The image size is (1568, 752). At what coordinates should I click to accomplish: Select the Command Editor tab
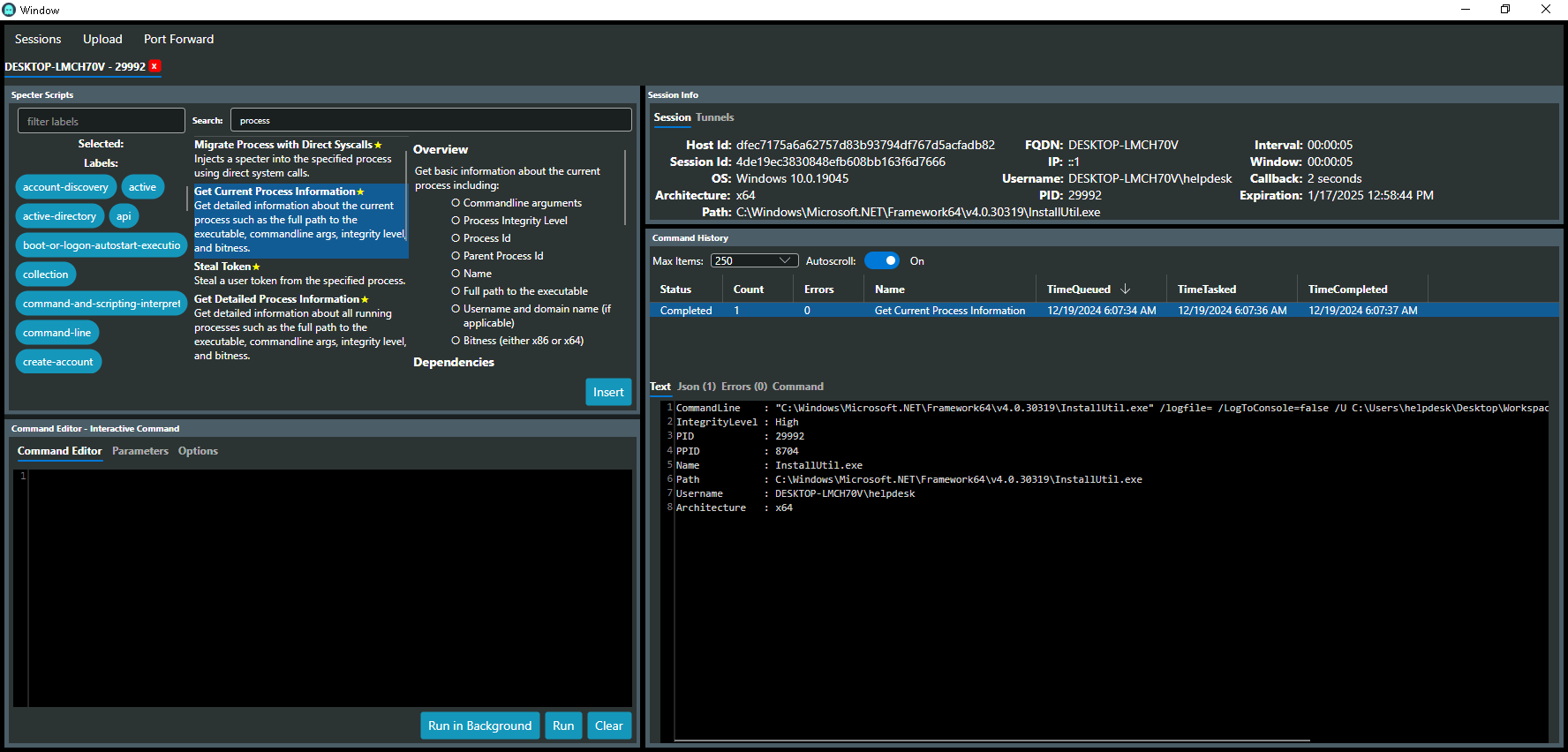click(60, 451)
